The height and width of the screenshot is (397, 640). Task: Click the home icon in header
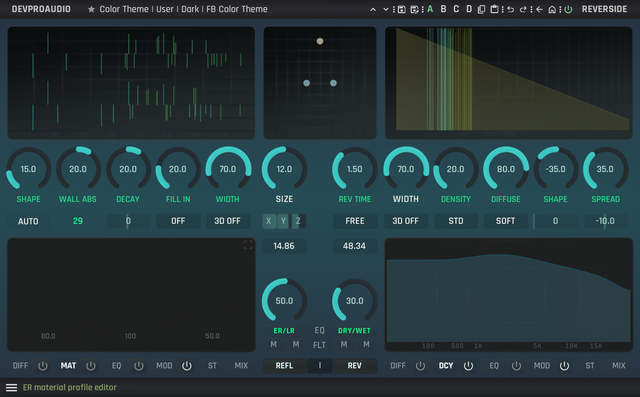[x=552, y=9]
